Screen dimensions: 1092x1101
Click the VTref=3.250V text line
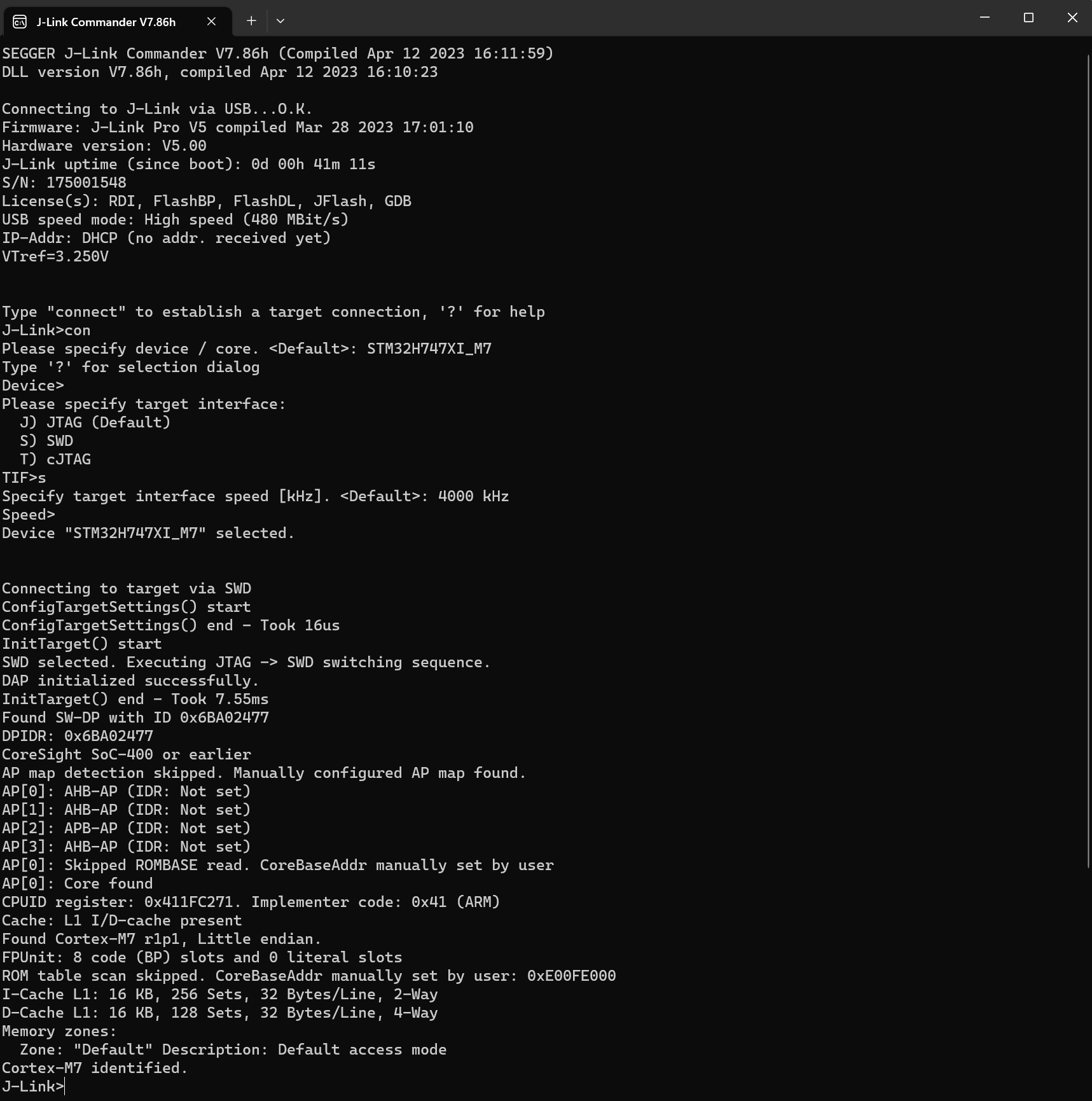55,256
